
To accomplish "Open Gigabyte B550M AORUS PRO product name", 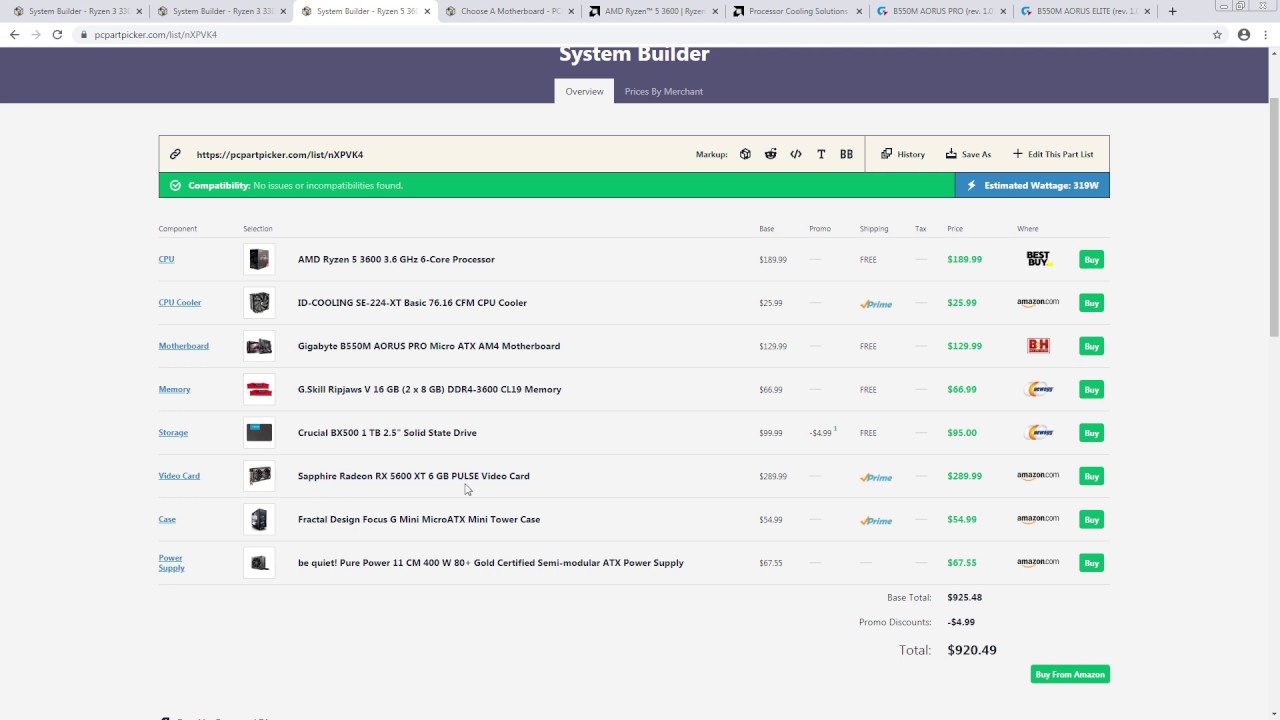I will 429,346.
